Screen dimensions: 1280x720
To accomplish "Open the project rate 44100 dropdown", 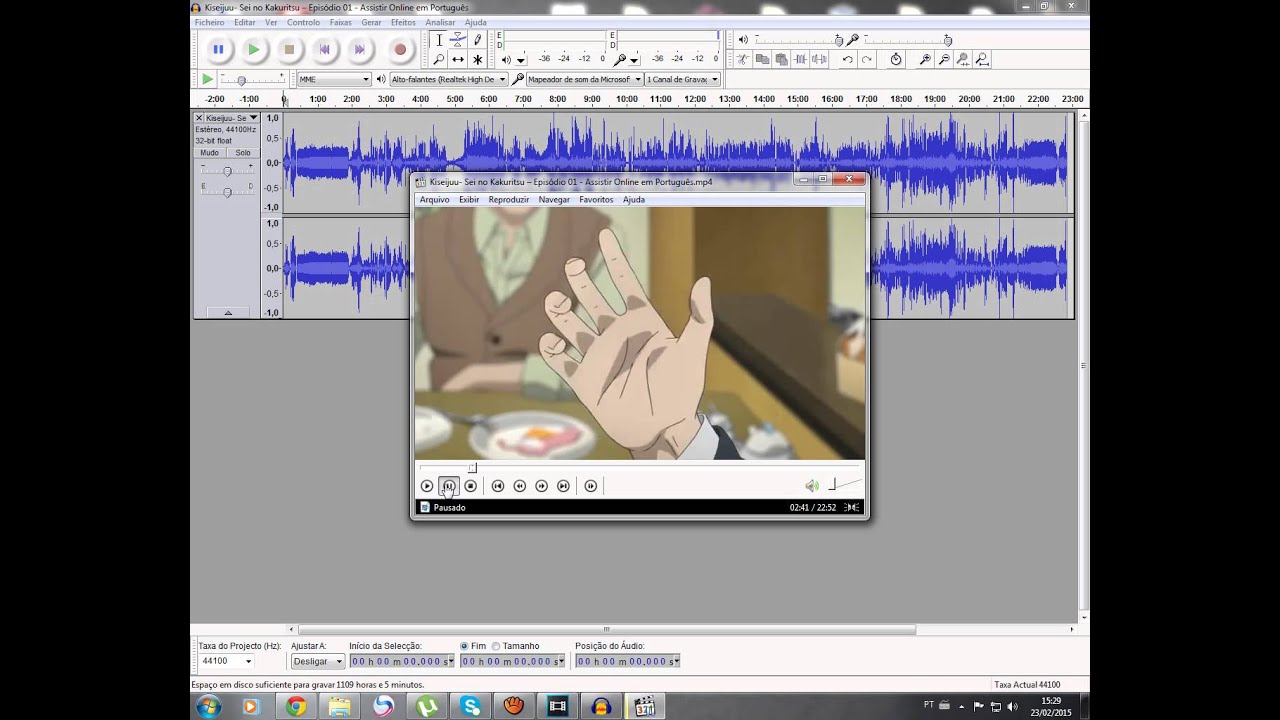I will click(x=227, y=661).
